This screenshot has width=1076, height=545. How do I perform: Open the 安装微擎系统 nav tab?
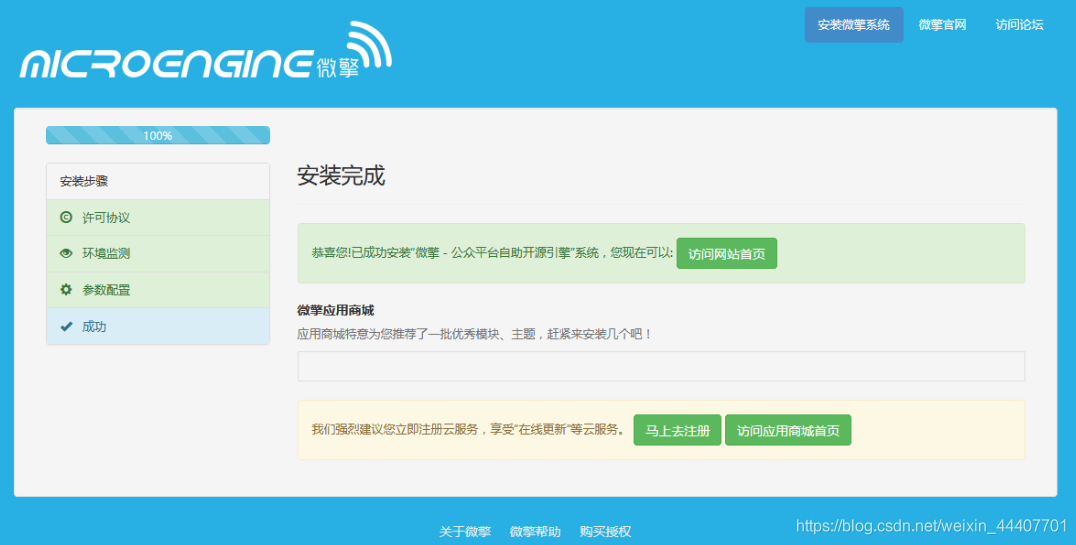[x=854, y=25]
